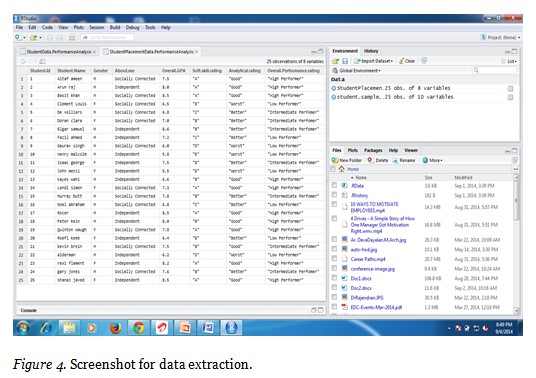Click the Save workspace icon in Environment pane

(345, 61)
